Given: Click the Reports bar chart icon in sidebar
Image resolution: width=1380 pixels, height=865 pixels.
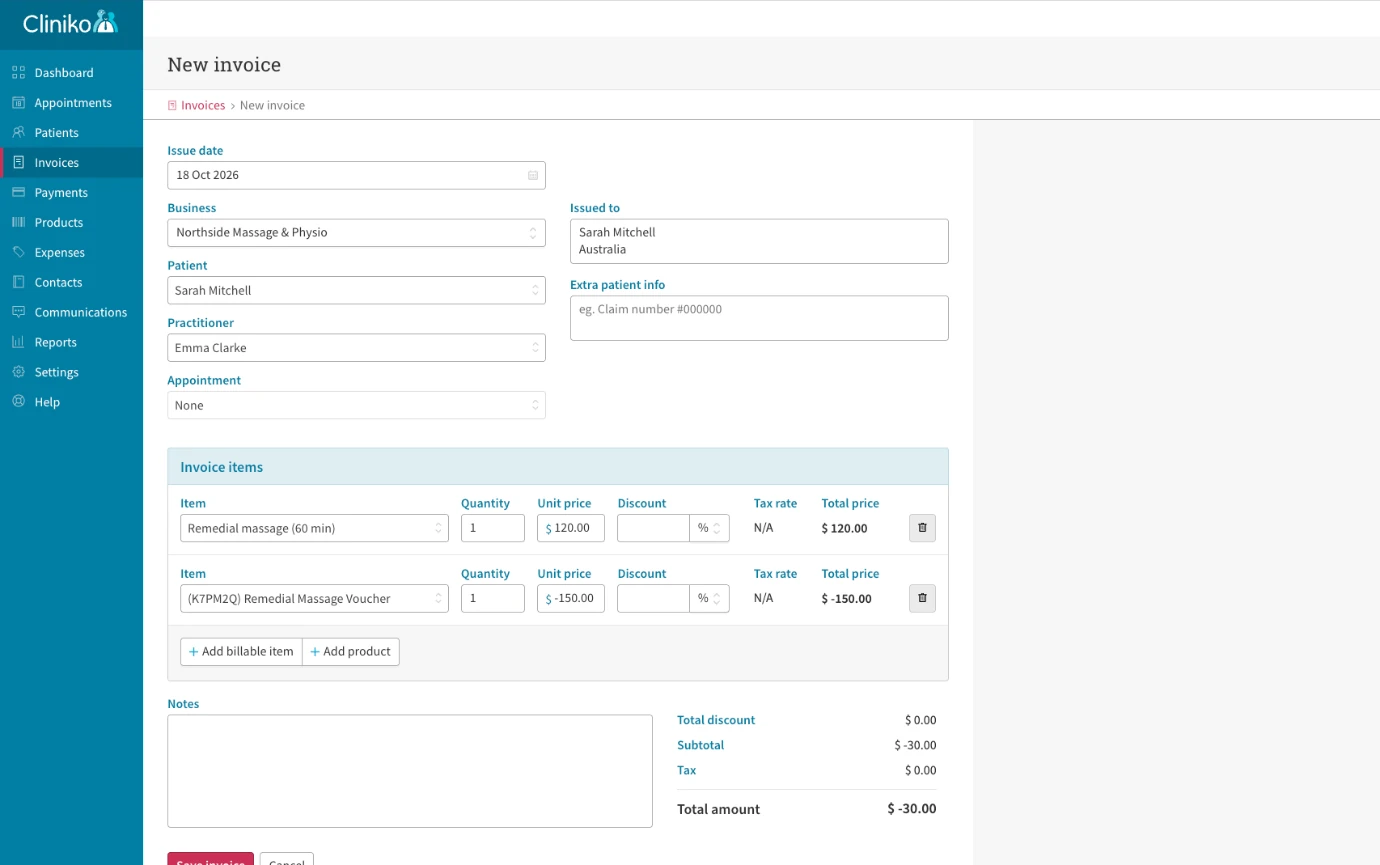Looking at the screenshot, I should click(x=18, y=342).
